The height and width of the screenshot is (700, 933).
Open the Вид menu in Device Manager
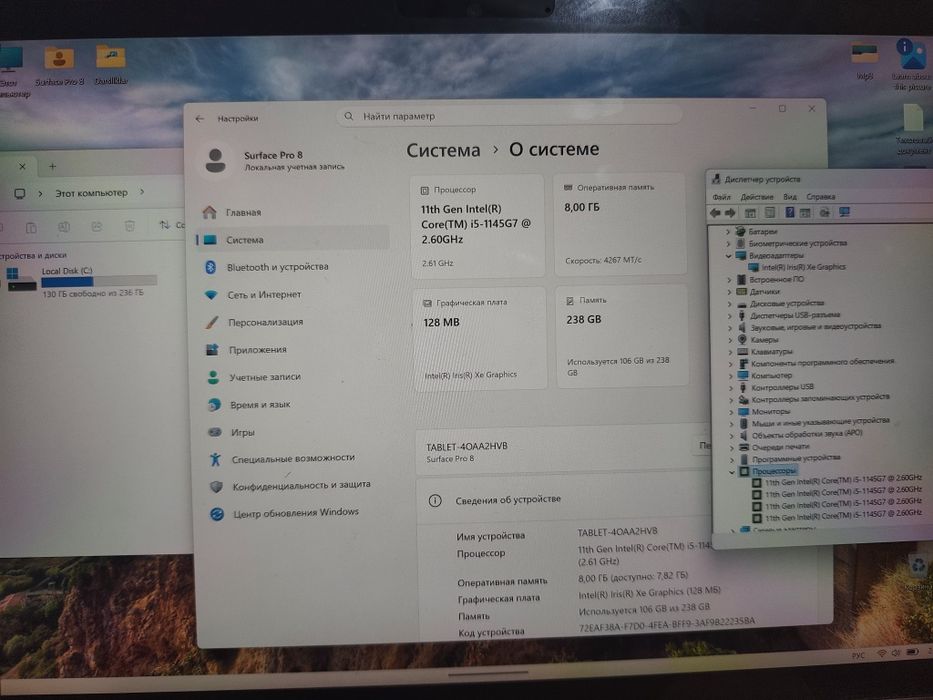tap(790, 197)
